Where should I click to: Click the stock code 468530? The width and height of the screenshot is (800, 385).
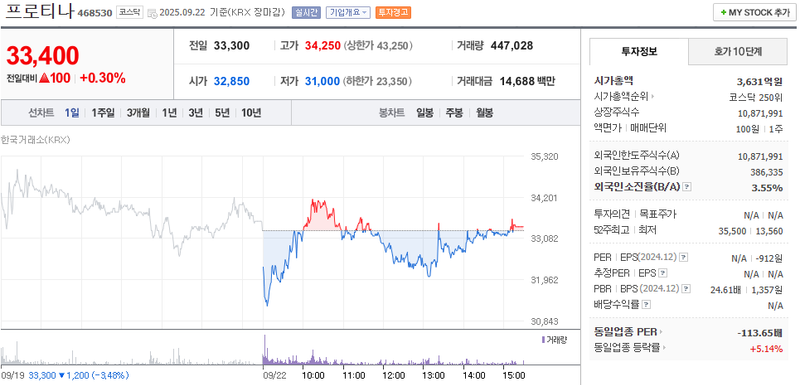pyautogui.click(x=94, y=13)
